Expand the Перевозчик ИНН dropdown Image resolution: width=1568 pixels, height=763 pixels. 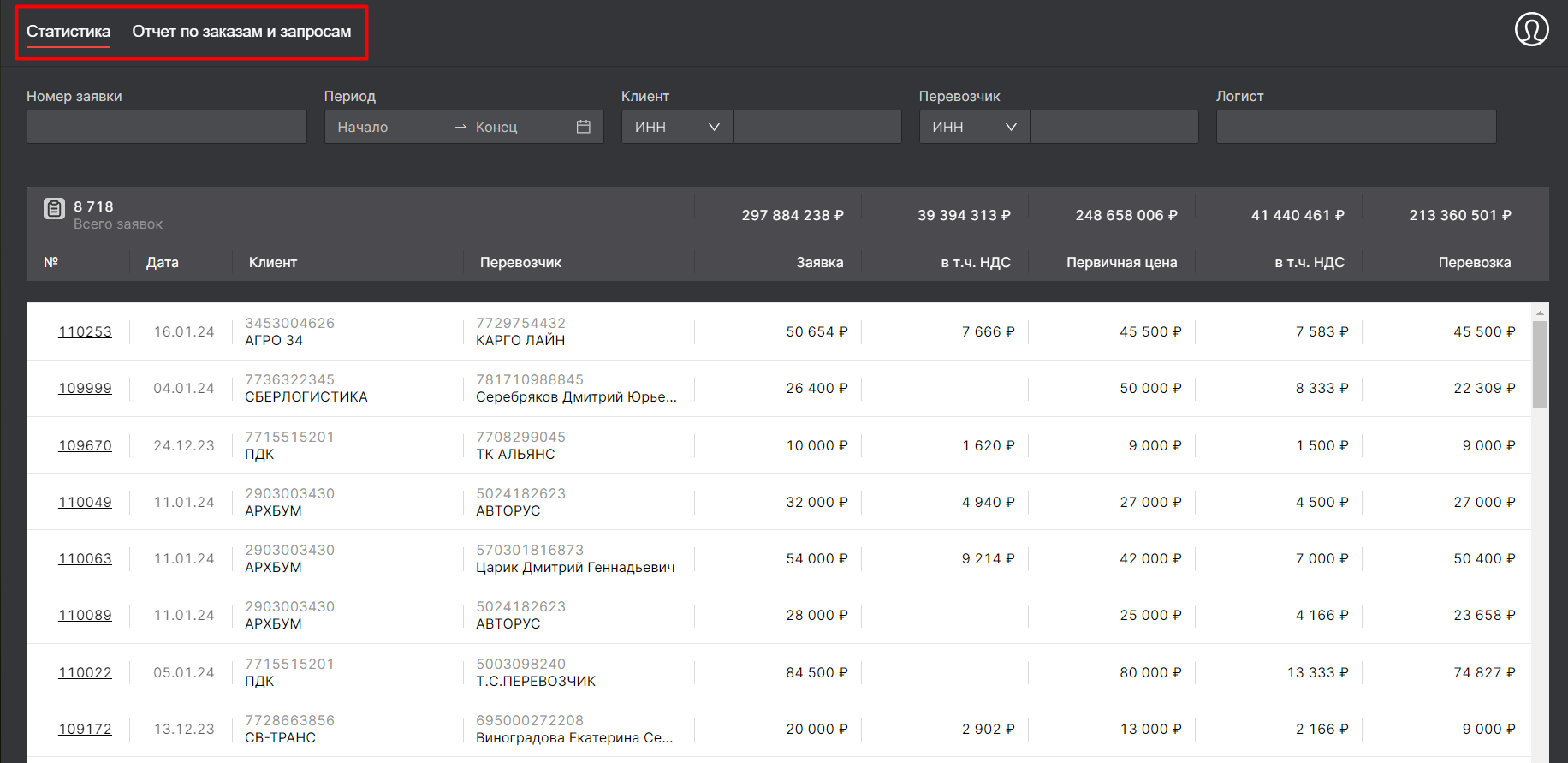(975, 127)
